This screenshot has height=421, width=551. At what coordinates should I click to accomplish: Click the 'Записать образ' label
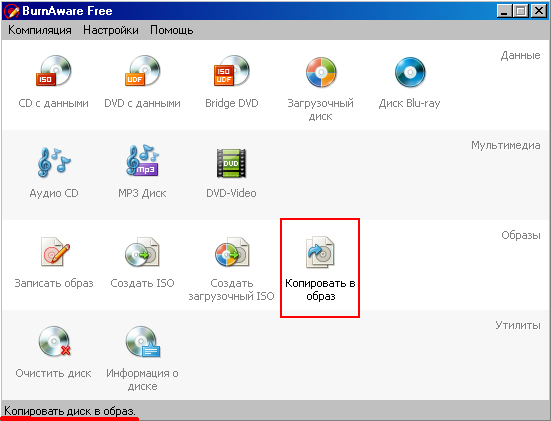(x=54, y=283)
